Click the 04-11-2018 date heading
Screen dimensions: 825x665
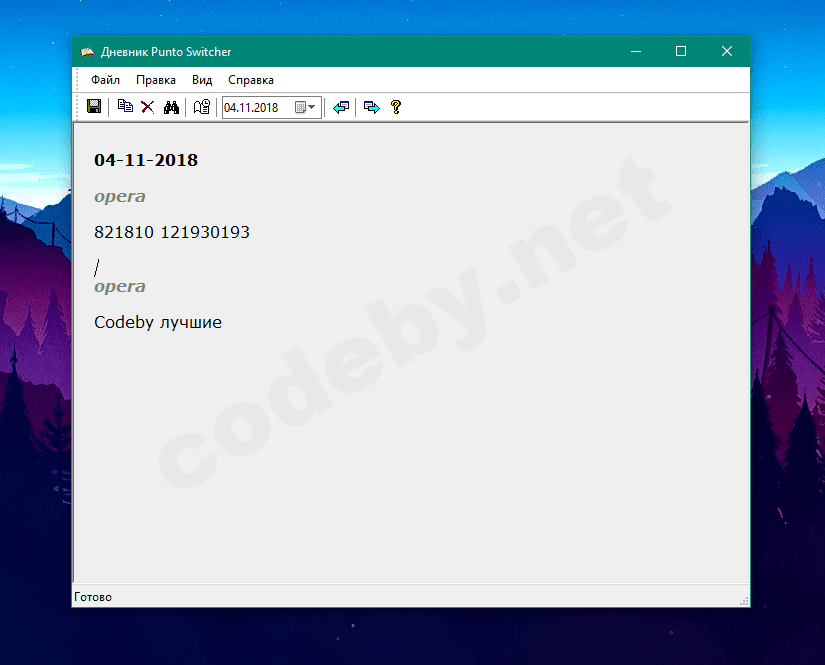coord(146,160)
